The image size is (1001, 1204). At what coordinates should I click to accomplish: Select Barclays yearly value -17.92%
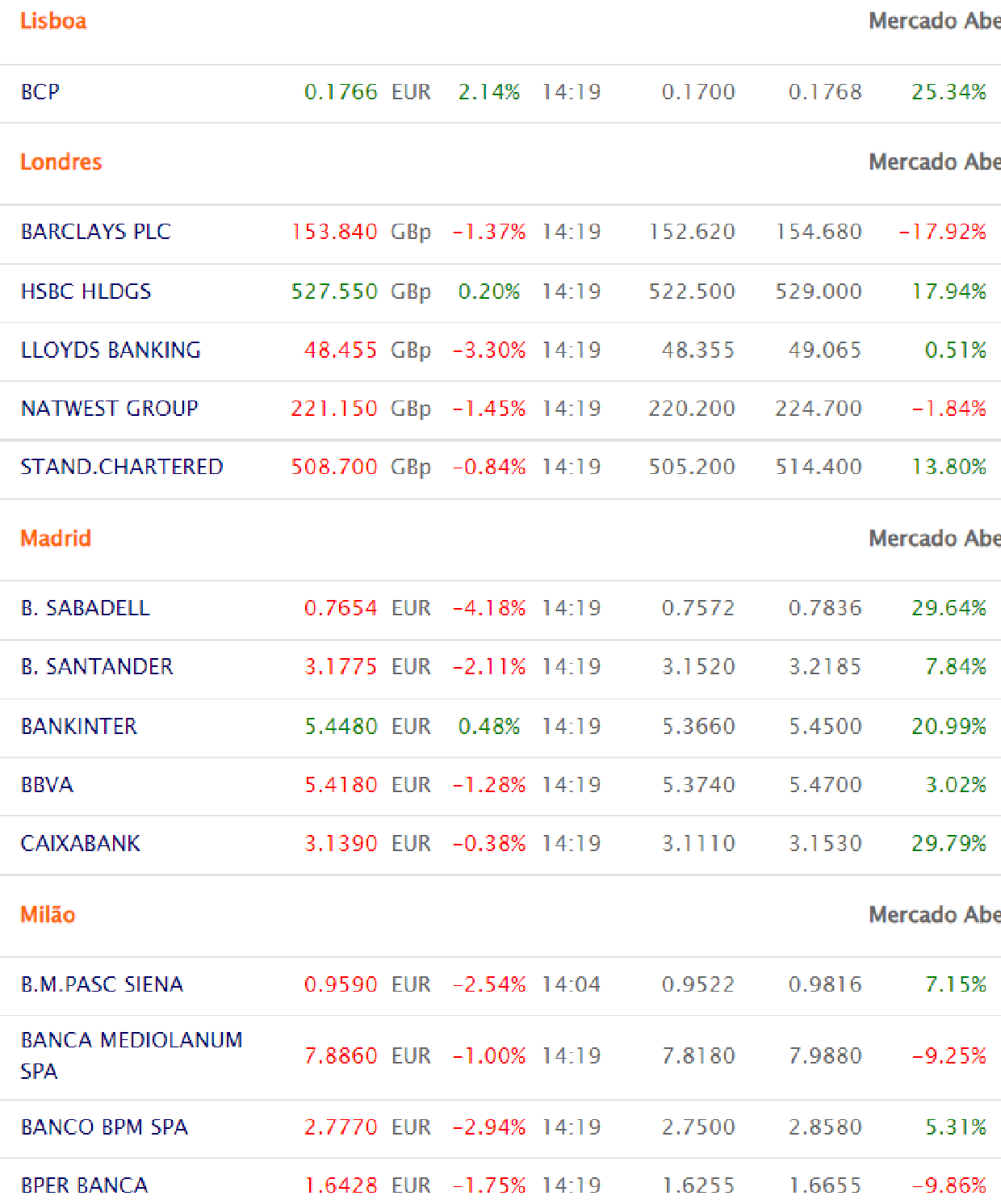pyautogui.click(x=943, y=232)
